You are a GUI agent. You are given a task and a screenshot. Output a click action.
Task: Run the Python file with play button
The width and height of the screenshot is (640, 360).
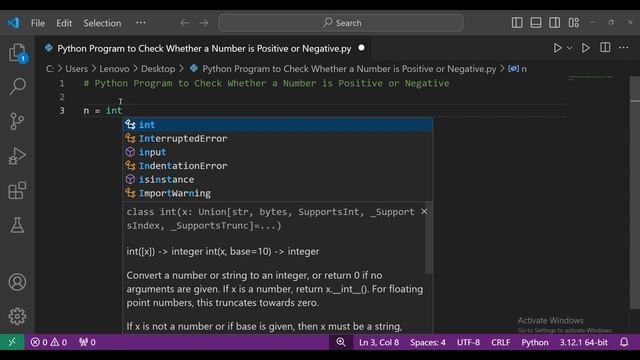coord(557,48)
